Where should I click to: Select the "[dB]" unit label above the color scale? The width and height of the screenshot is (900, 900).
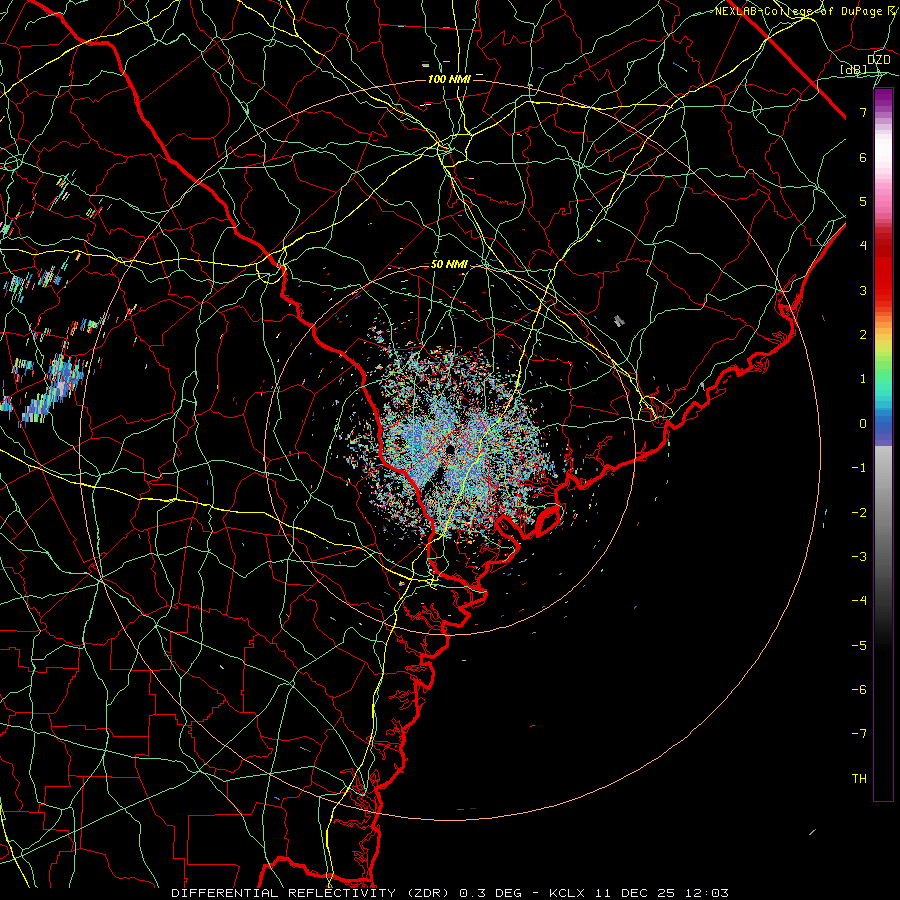pyautogui.click(x=854, y=70)
